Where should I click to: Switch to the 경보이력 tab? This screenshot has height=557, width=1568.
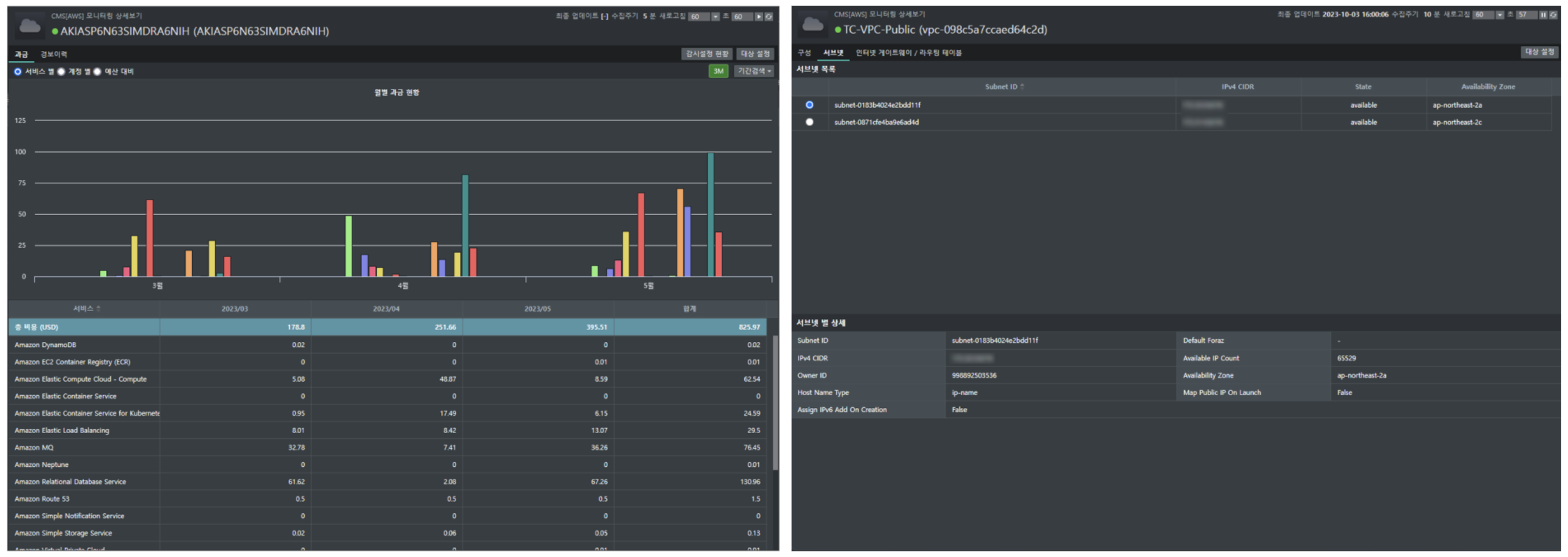pos(54,54)
